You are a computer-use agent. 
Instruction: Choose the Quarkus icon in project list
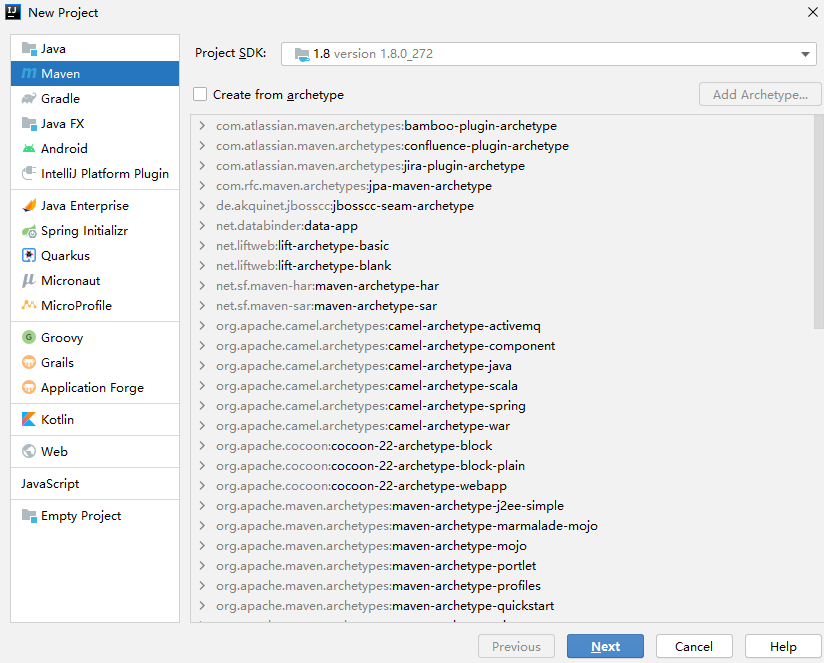29,256
